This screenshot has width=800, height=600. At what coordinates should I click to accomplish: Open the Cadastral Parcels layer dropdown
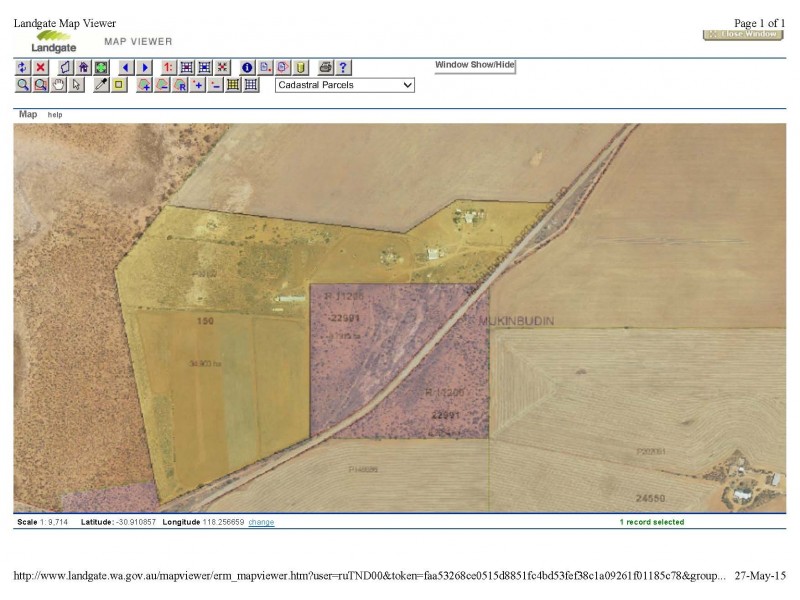[343, 85]
